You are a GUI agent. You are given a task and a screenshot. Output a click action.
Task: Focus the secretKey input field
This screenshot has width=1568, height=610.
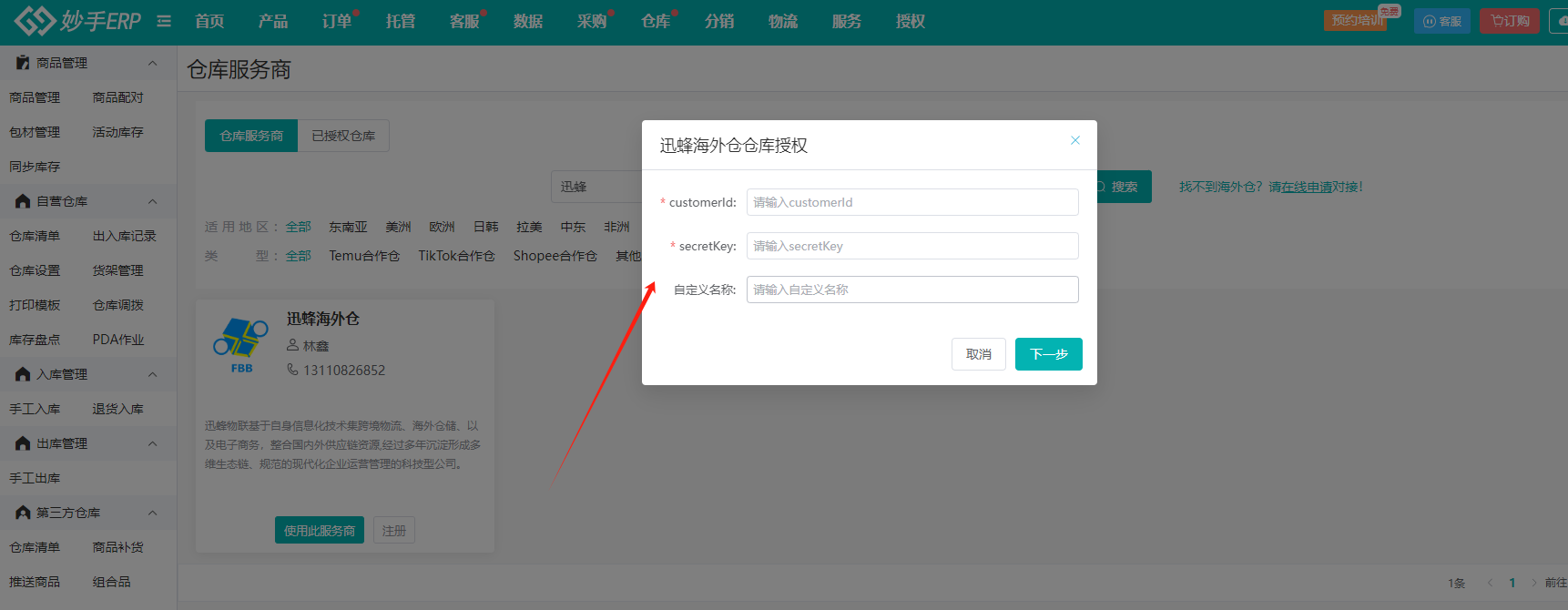[912, 246]
